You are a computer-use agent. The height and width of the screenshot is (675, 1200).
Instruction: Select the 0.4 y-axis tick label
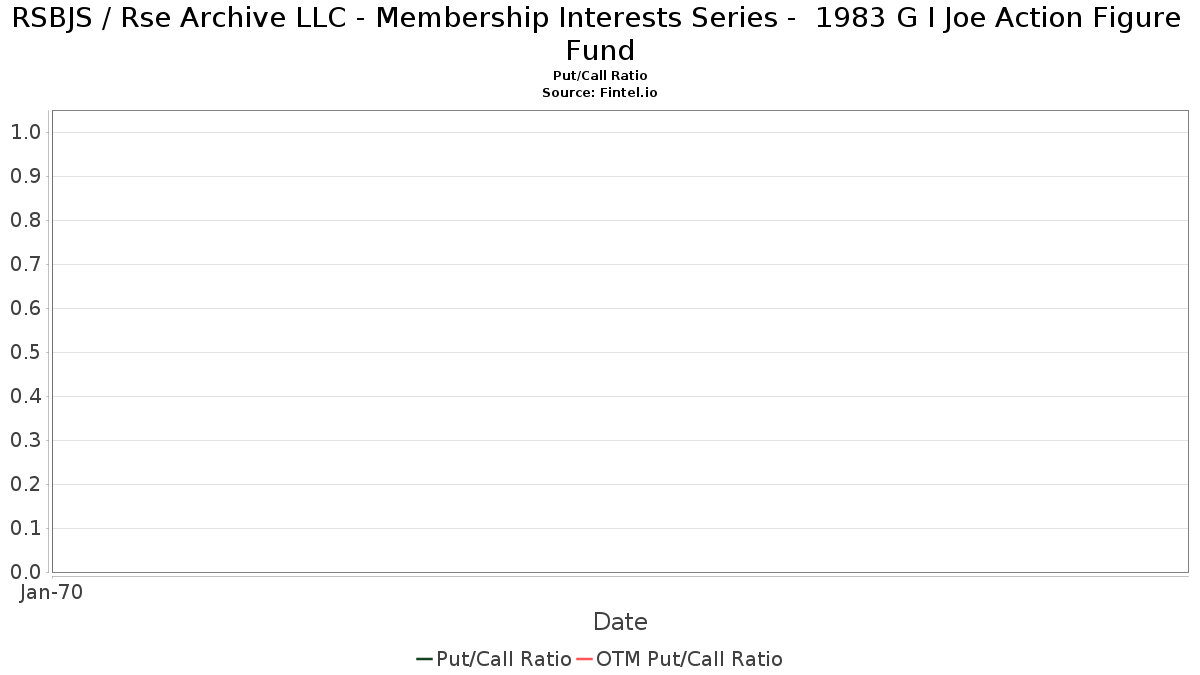(x=25, y=396)
